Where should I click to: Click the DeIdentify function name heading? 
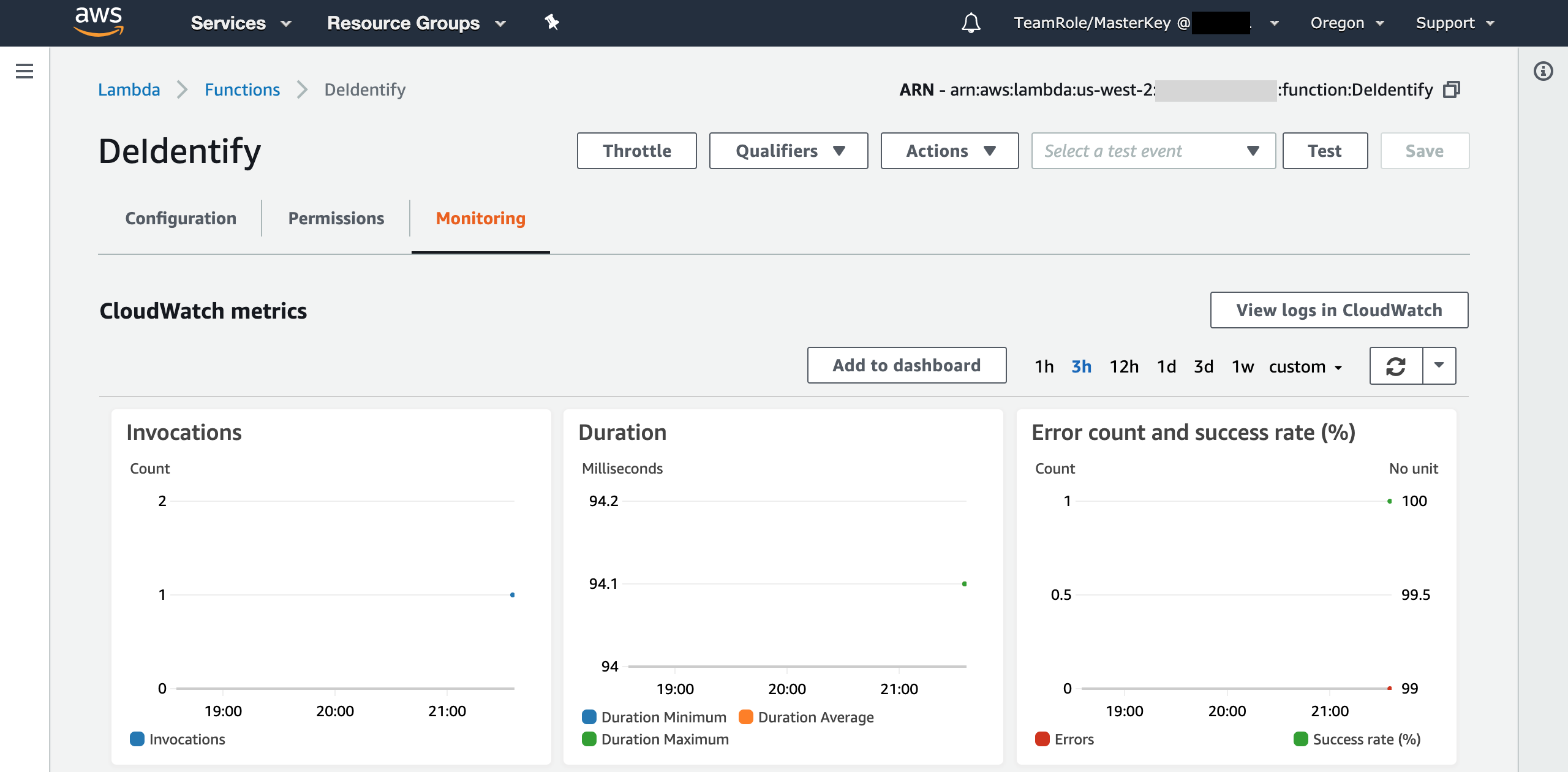[179, 151]
